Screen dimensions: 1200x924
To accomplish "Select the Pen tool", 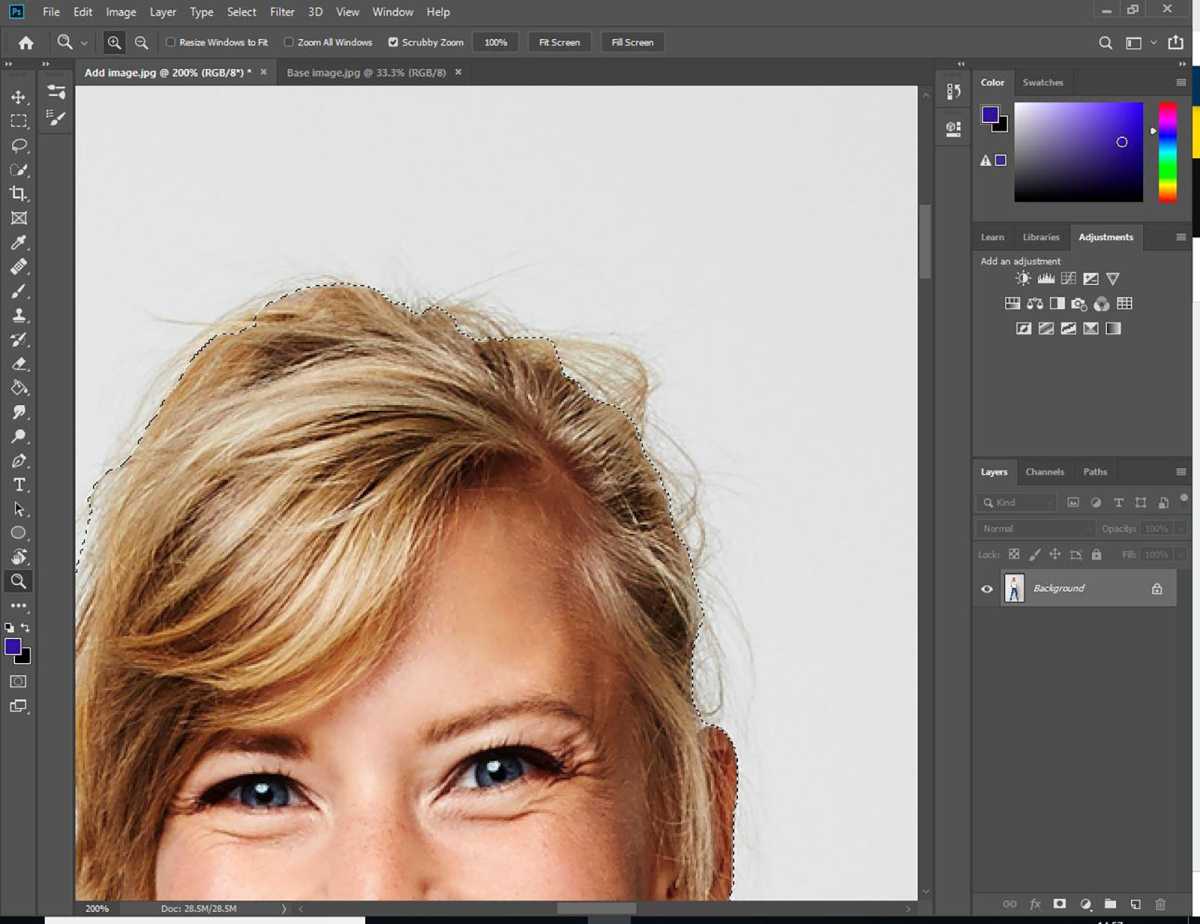I will [18, 461].
